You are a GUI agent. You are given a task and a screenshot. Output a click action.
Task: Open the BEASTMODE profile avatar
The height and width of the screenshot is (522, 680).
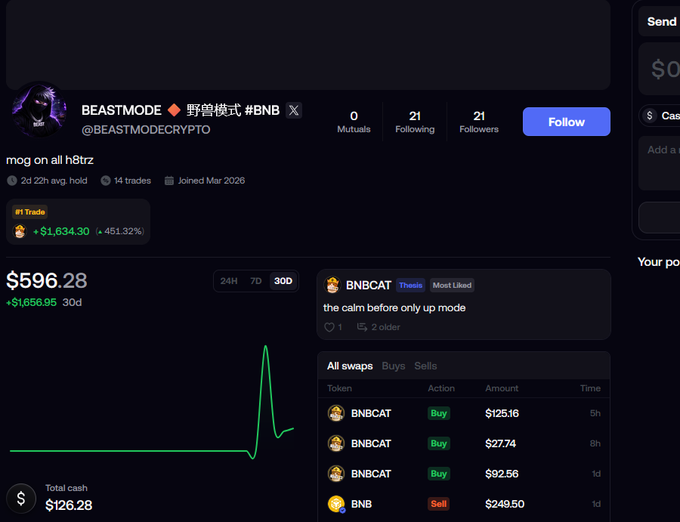point(39,109)
